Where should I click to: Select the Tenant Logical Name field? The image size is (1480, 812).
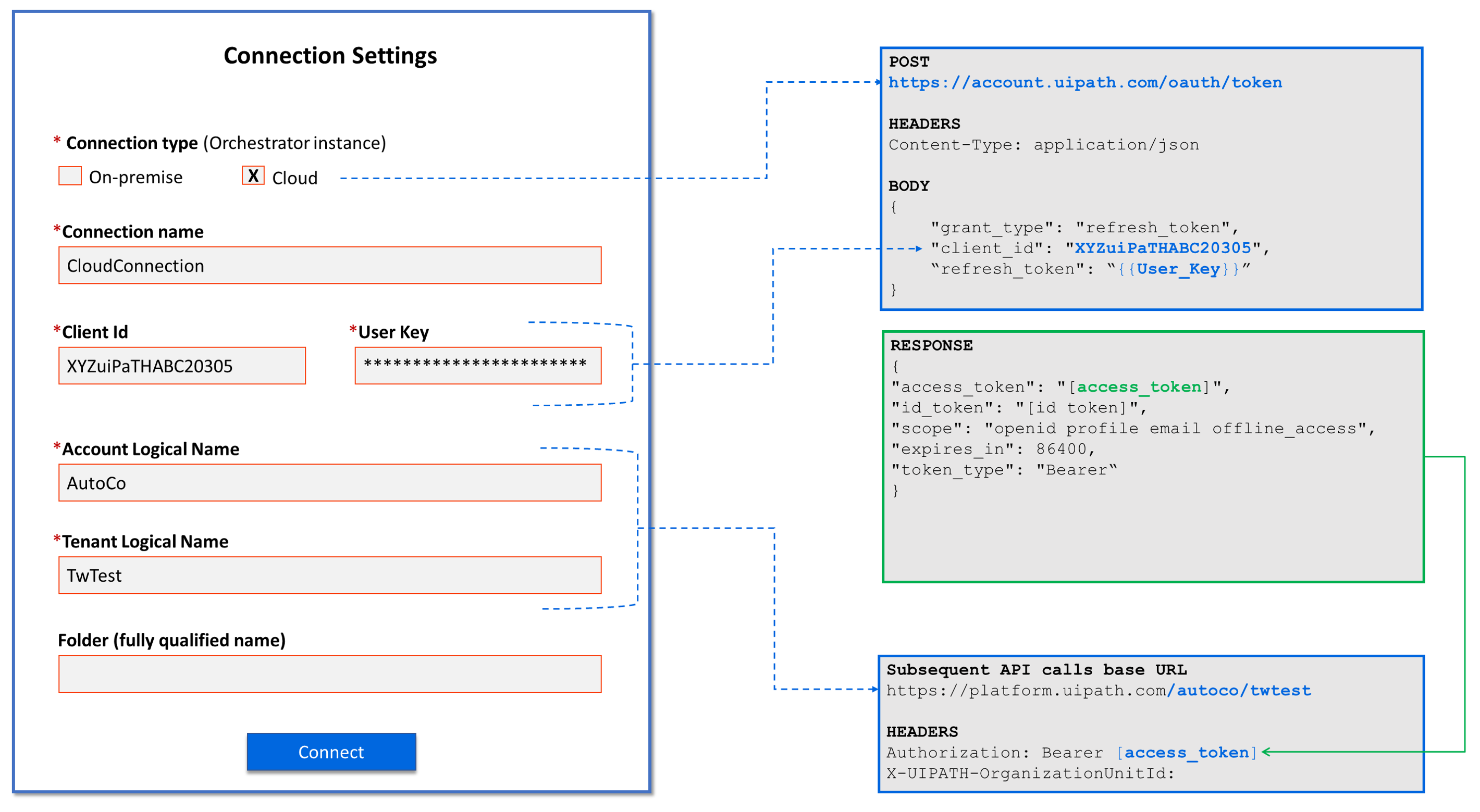tap(330, 576)
